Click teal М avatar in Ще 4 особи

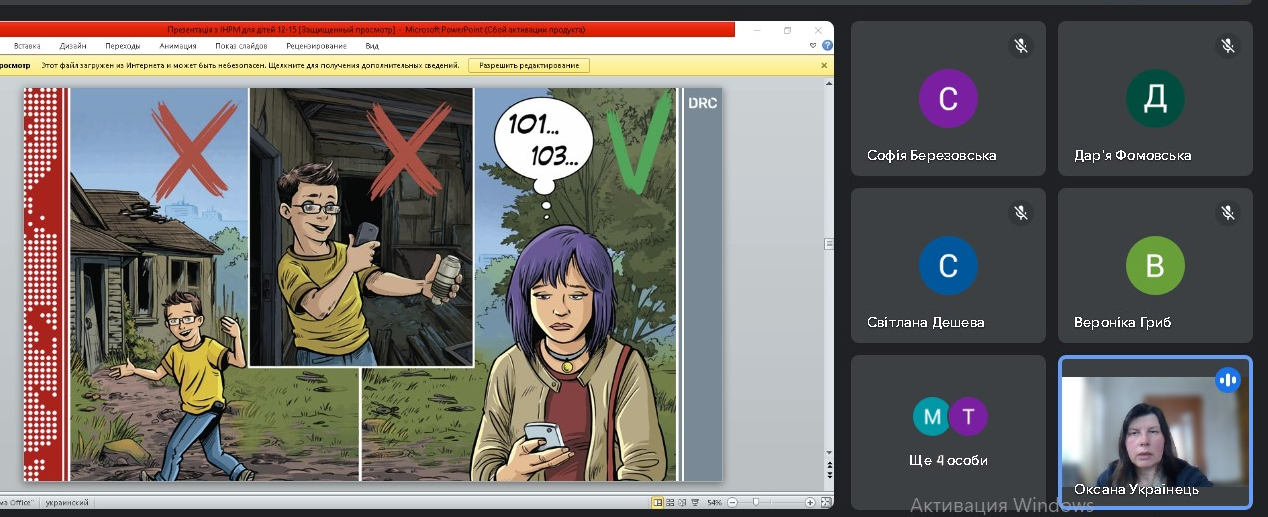tap(932, 416)
